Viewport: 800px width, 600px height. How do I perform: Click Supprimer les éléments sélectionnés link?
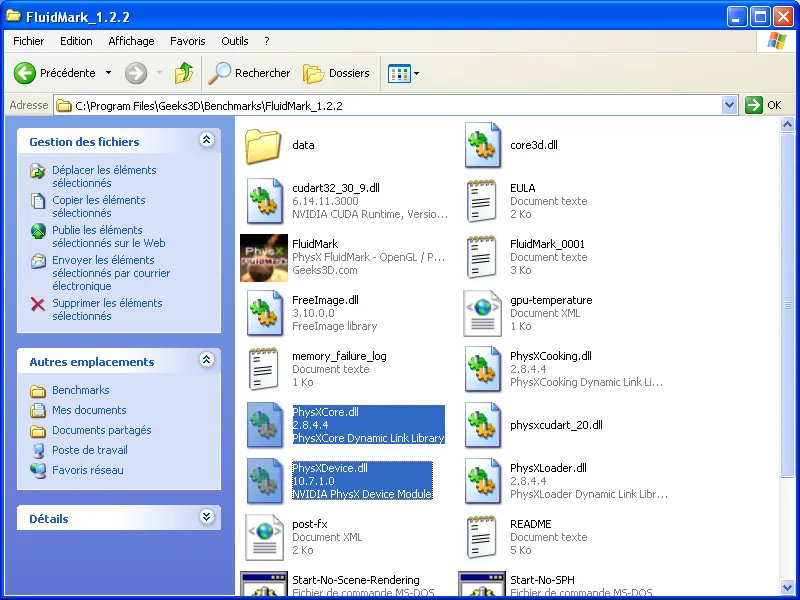coord(107,309)
